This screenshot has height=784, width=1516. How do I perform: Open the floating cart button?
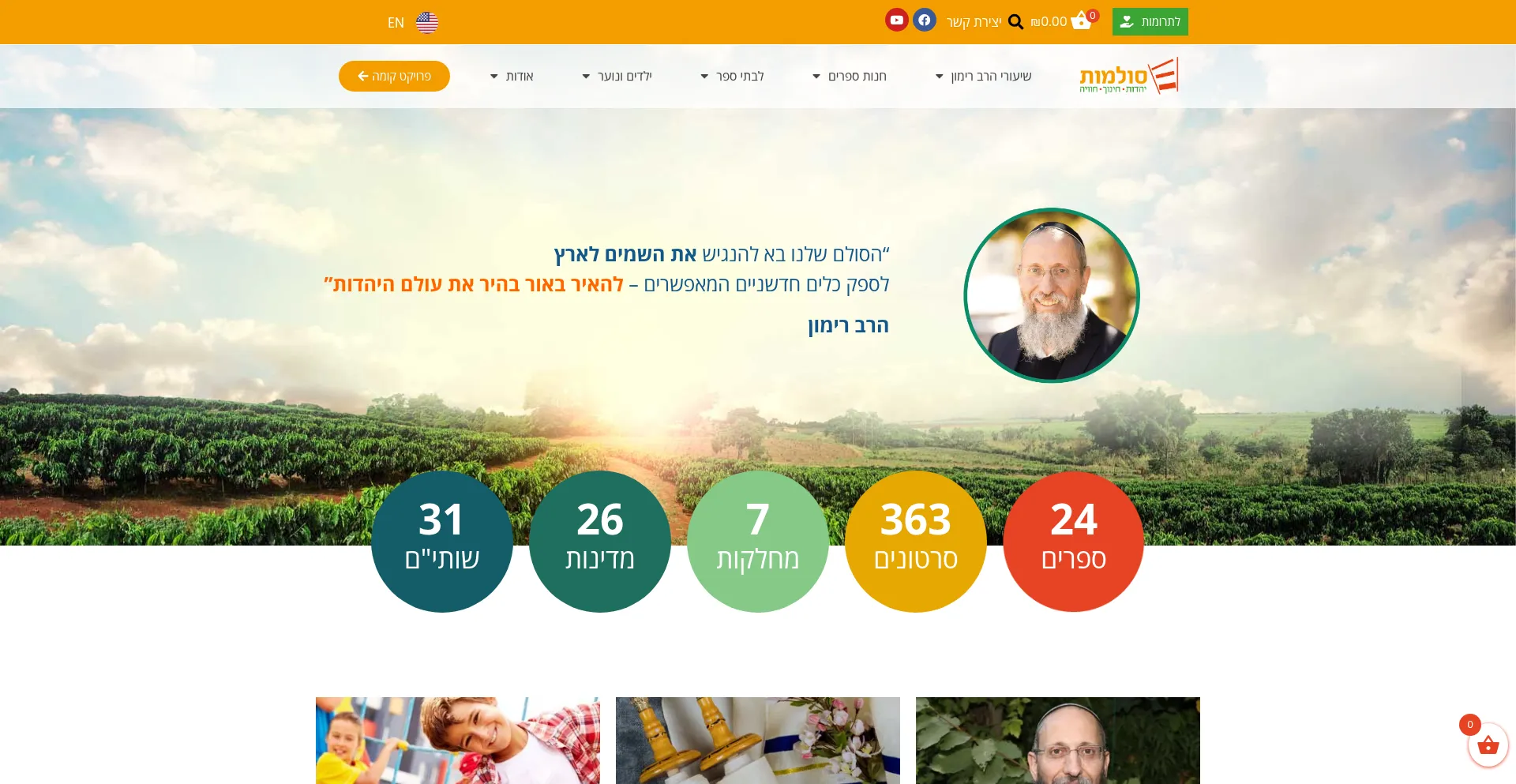(1488, 745)
